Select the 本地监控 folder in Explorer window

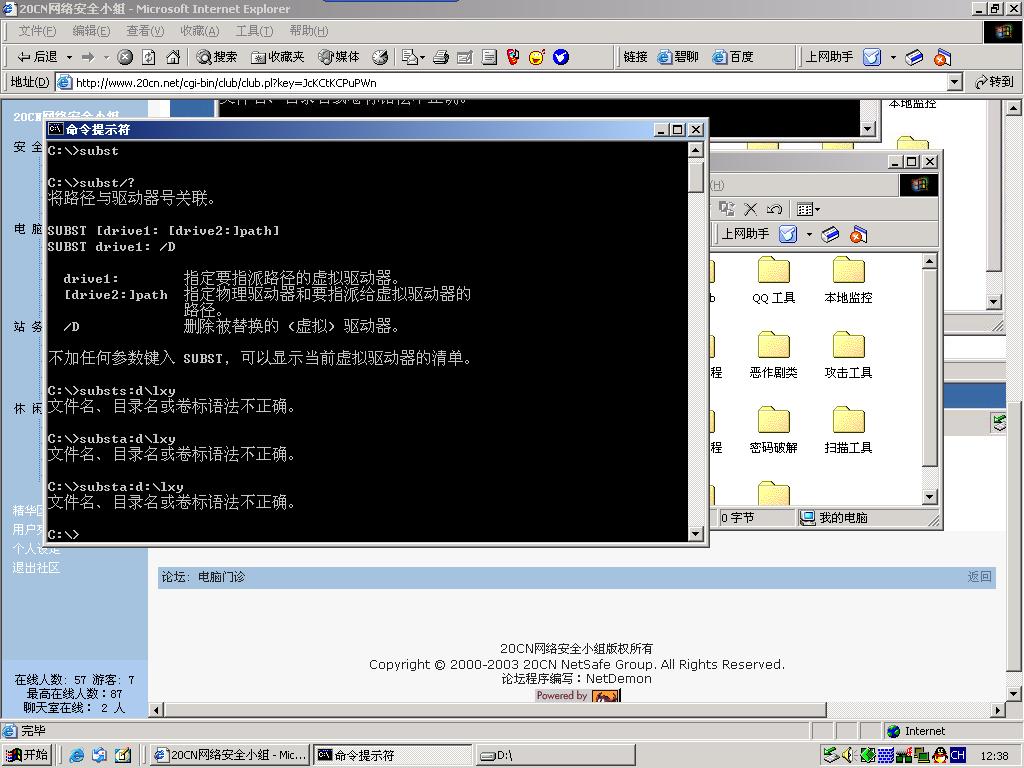(x=848, y=281)
